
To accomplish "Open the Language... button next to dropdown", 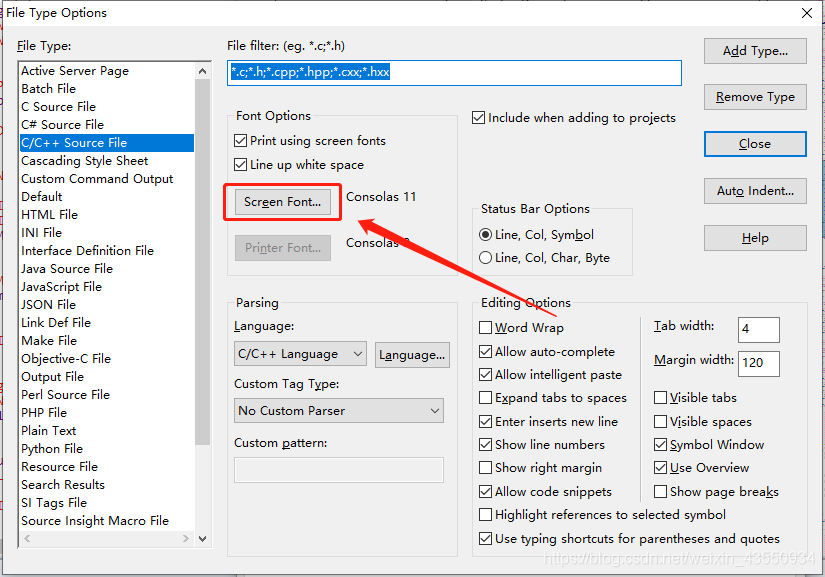I will coord(412,354).
